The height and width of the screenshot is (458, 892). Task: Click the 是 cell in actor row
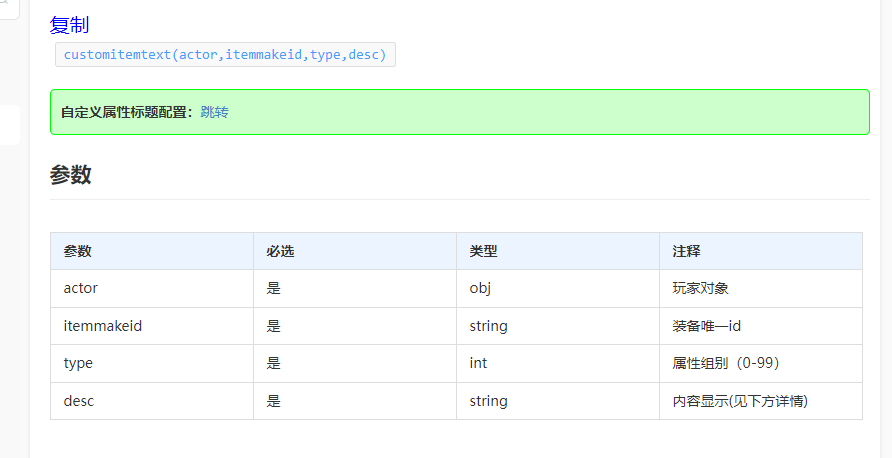tap(355, 288)
